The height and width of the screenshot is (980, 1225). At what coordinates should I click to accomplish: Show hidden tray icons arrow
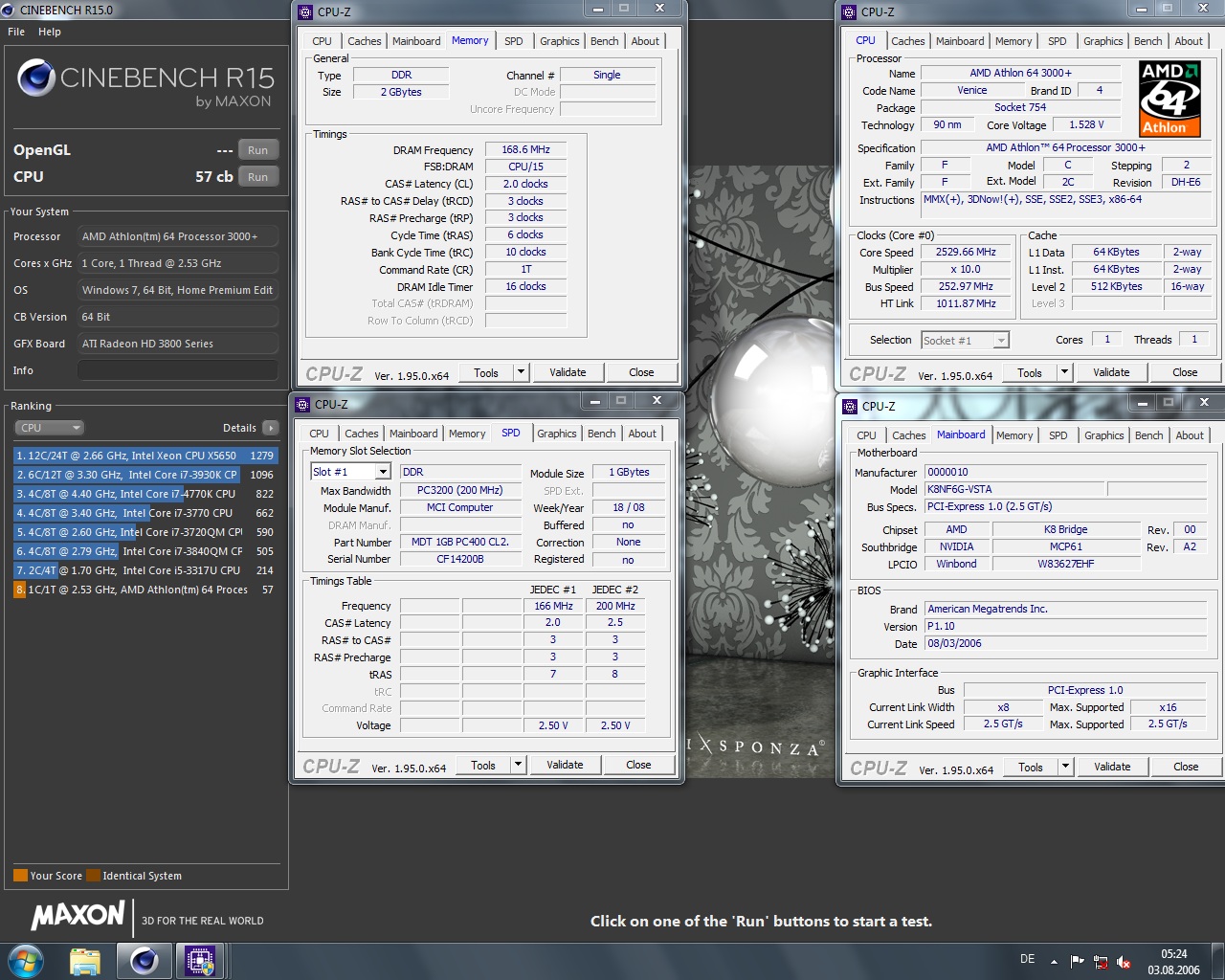pos(1054,961)
